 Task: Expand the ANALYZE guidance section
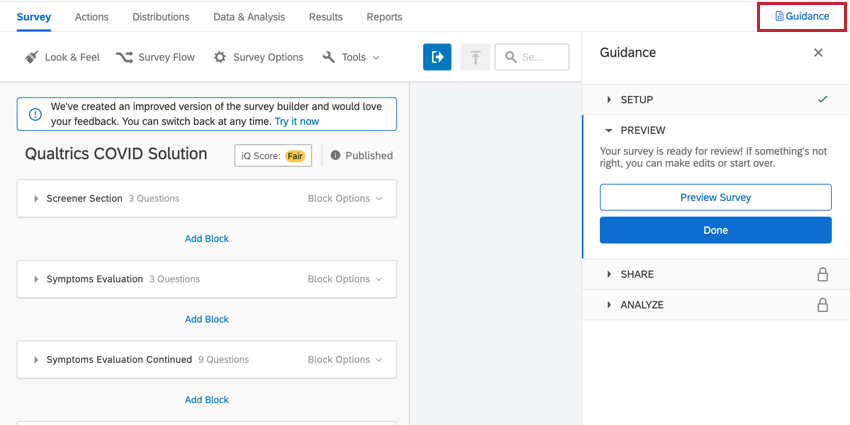click(x=609, y=305)
